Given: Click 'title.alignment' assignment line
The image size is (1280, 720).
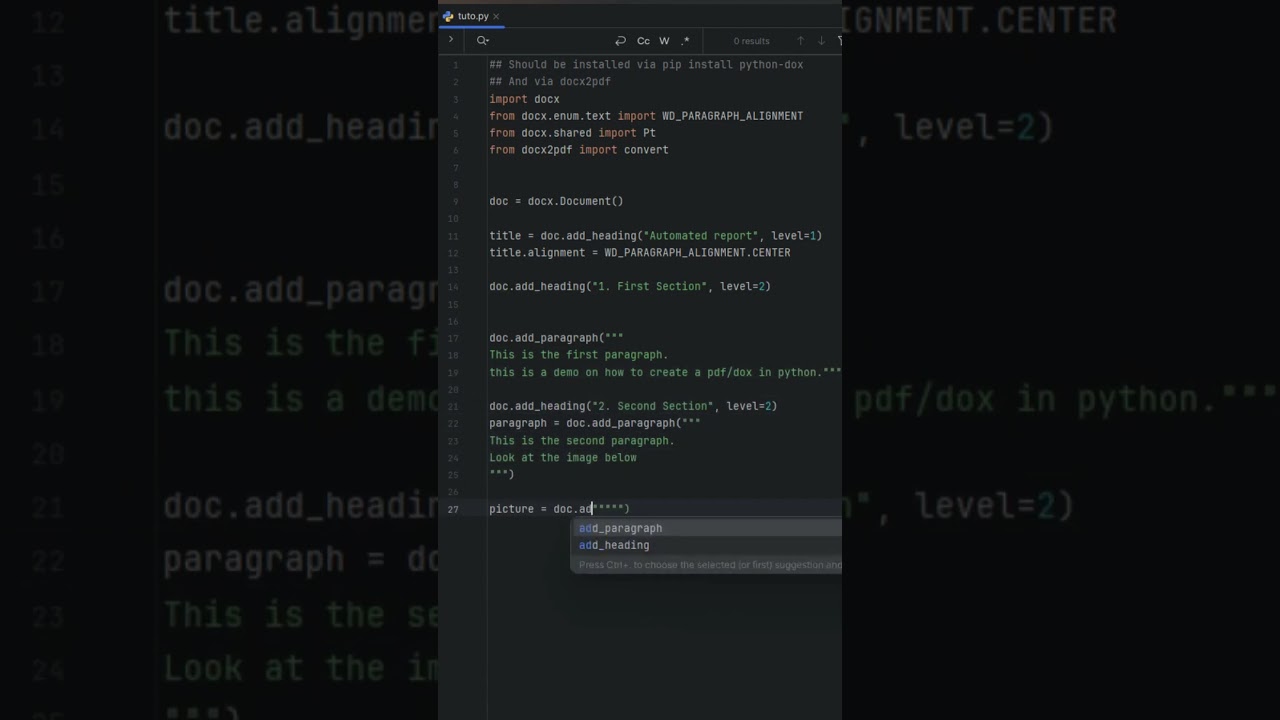Looking at the screenshot, I should [x=640, y=253].
